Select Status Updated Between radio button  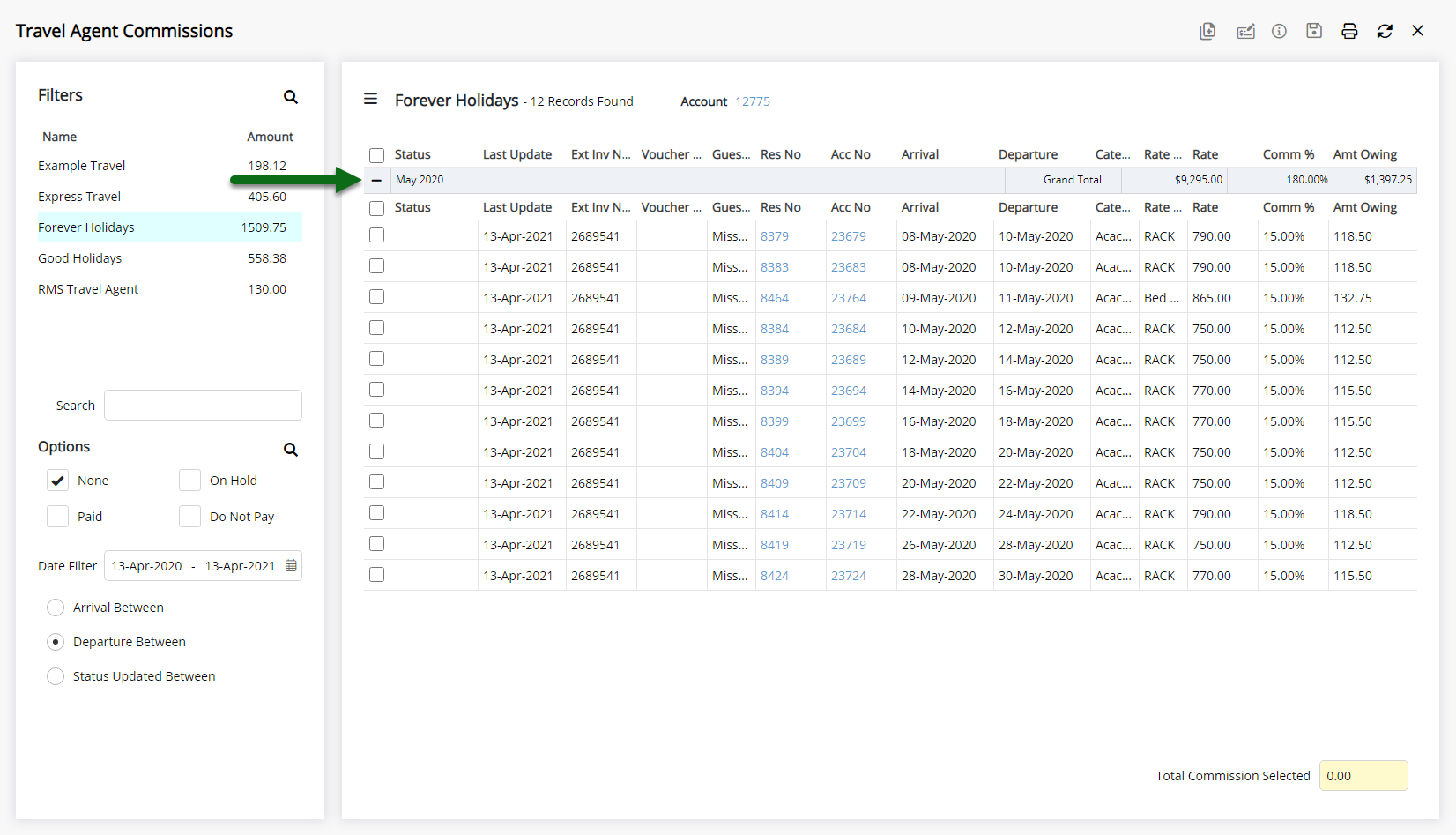coord(56,676)
